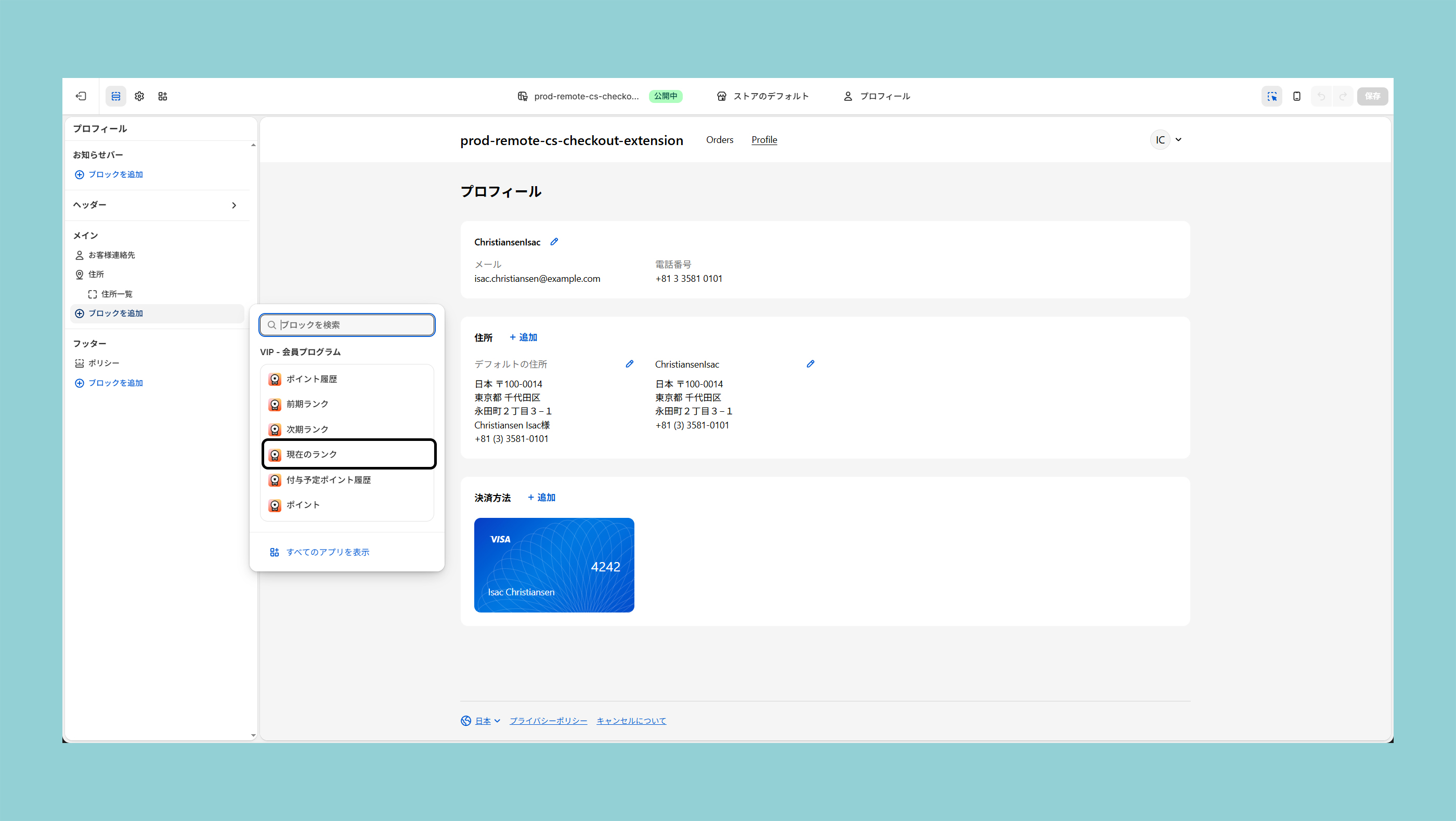Image resolution: width=1456 pixels, height=821 pixels.
Task: Click 追加 next to 決済方法
Action: click(x=541, y=497)
